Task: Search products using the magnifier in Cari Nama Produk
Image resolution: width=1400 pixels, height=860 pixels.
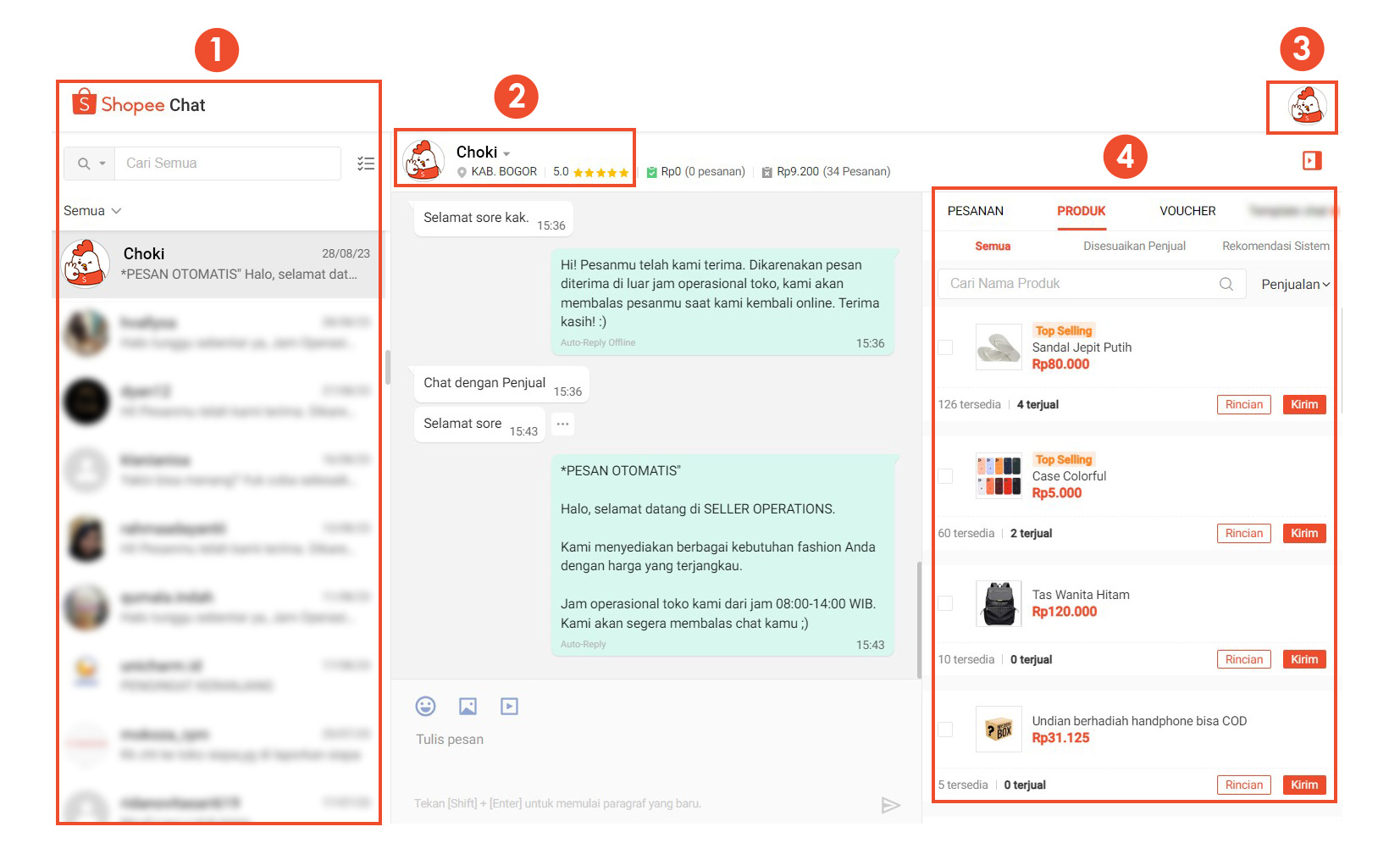Action: pos(1226,284)
